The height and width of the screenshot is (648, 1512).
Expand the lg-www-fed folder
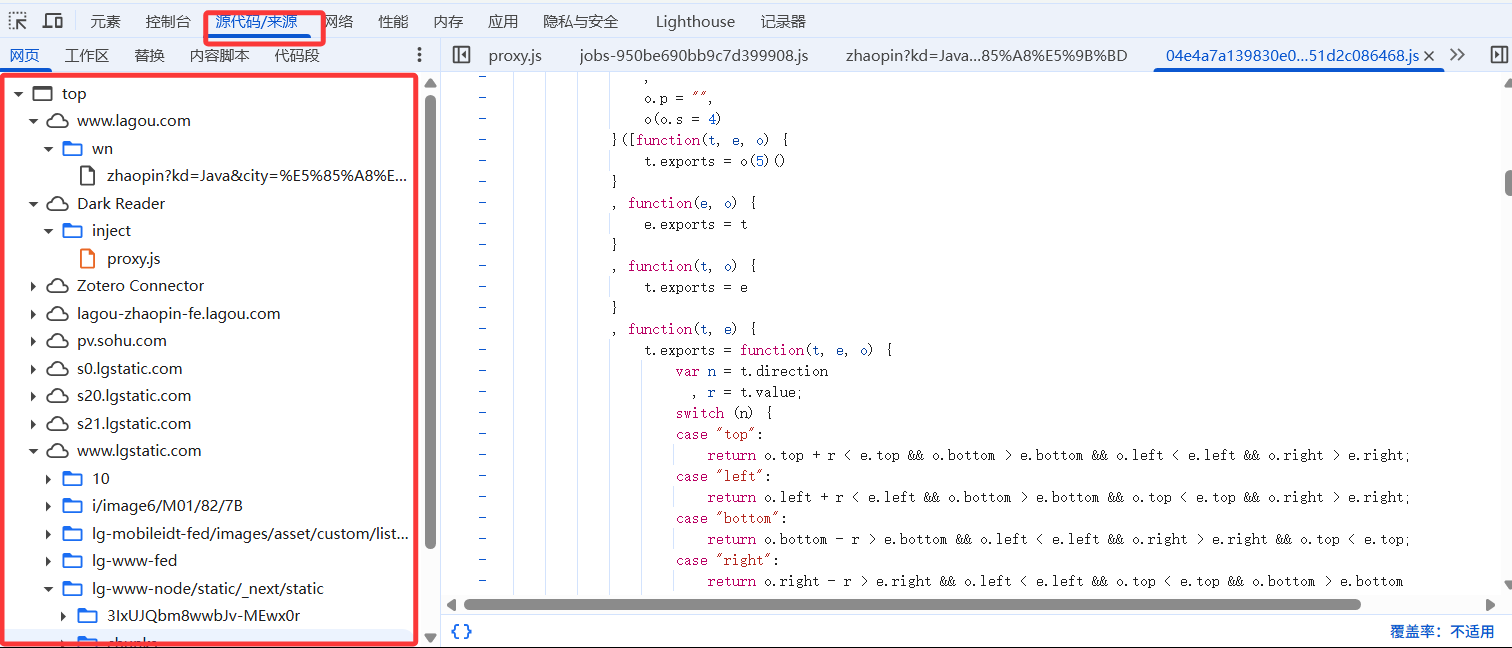(48, 561)
